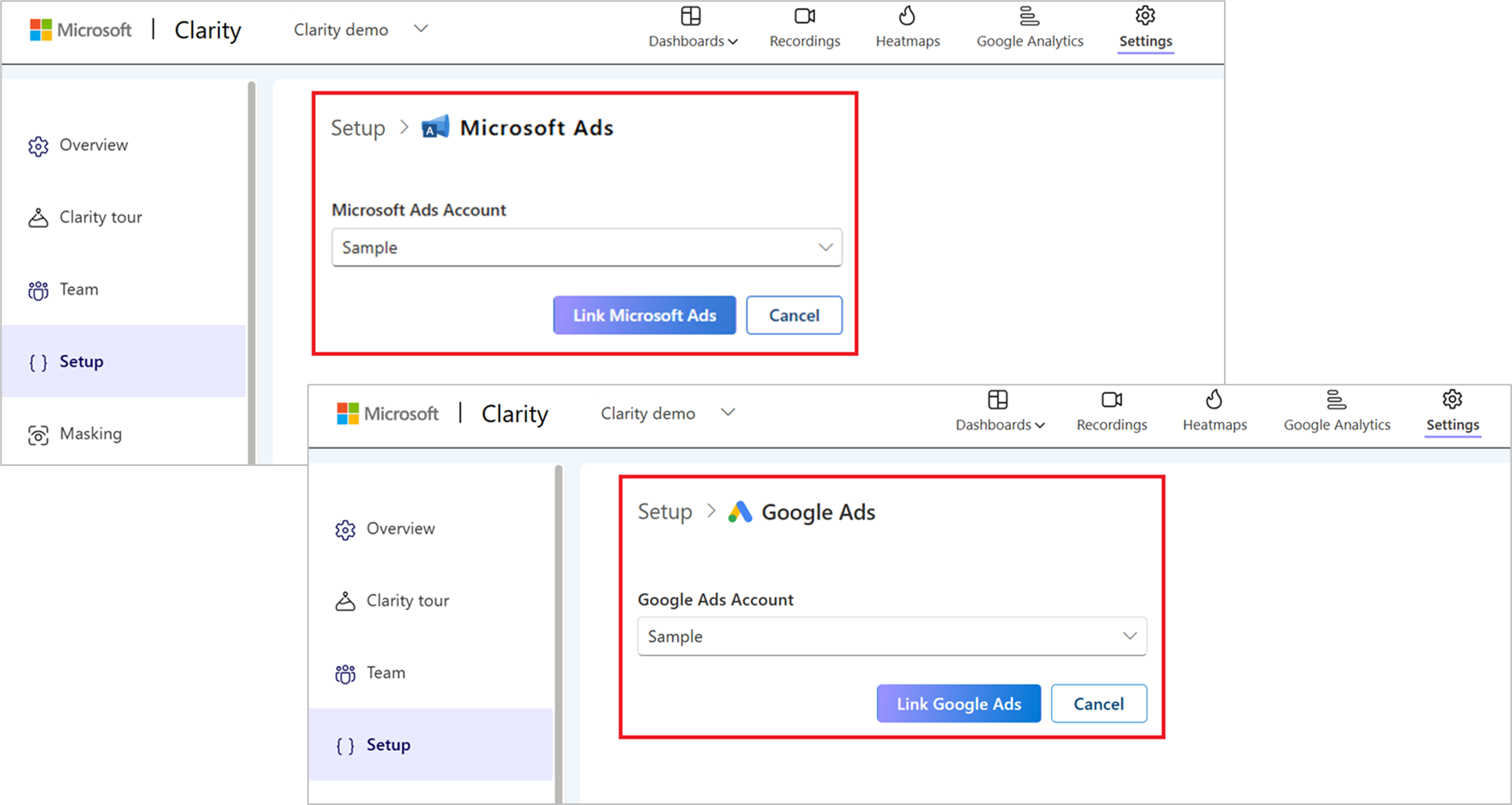Click the Overview gear icon in the Microsoft Ads window sidebar

[38, 146]
